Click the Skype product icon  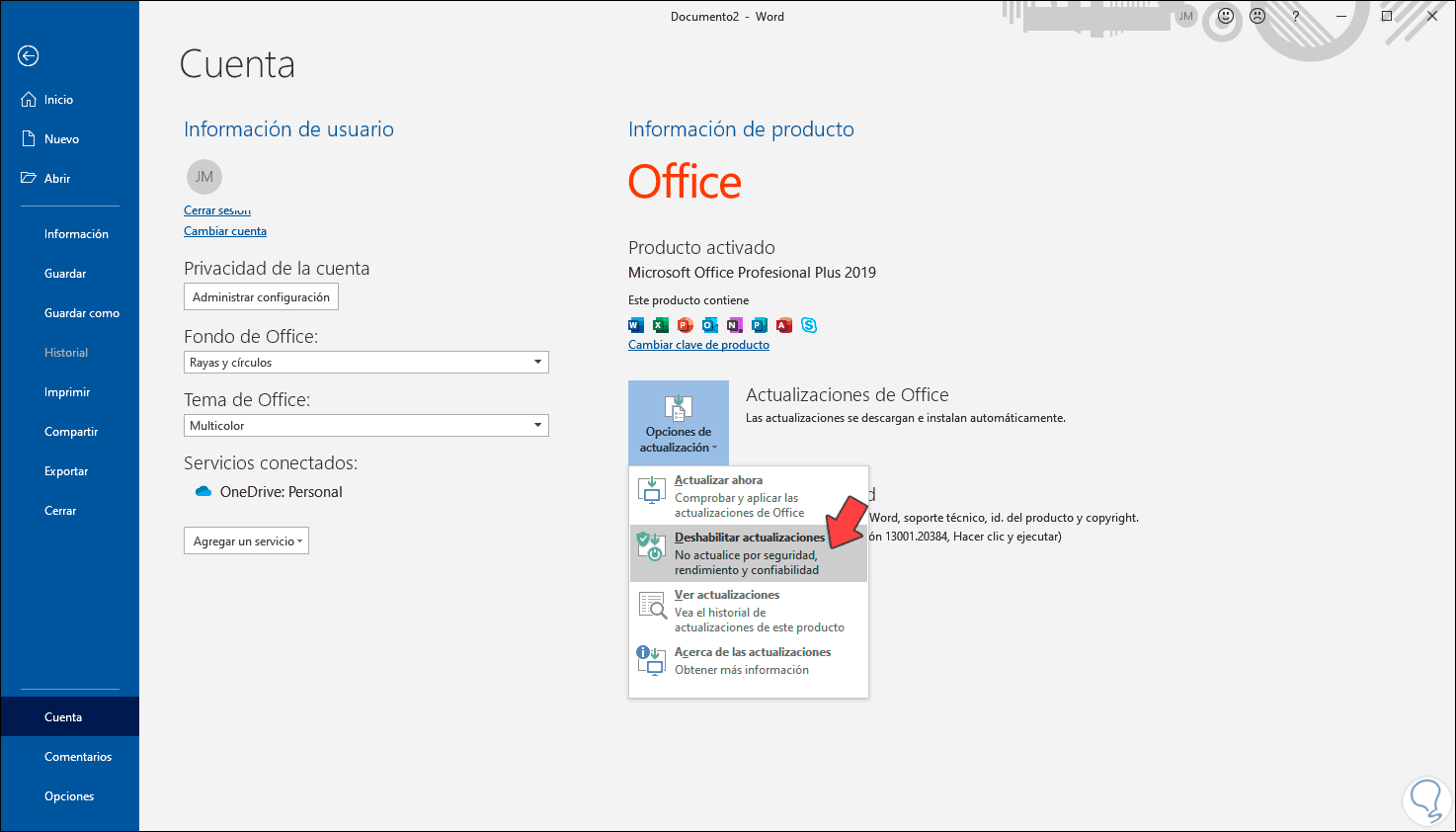pyautogui.click(x=809, y=325)
